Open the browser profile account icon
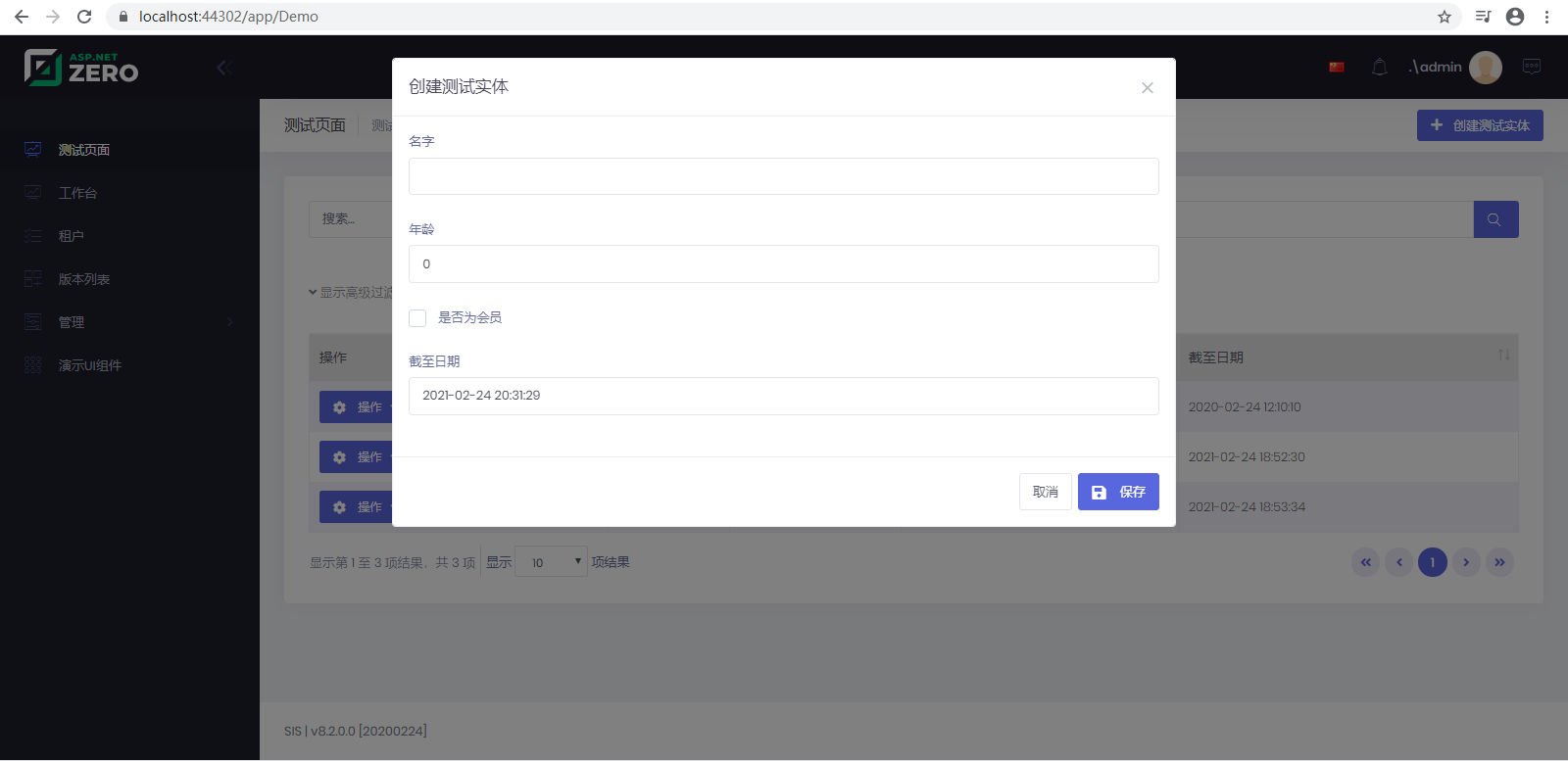This screenshot has height=761, width=1568. pyautogui.click(x=1515, y=17)
